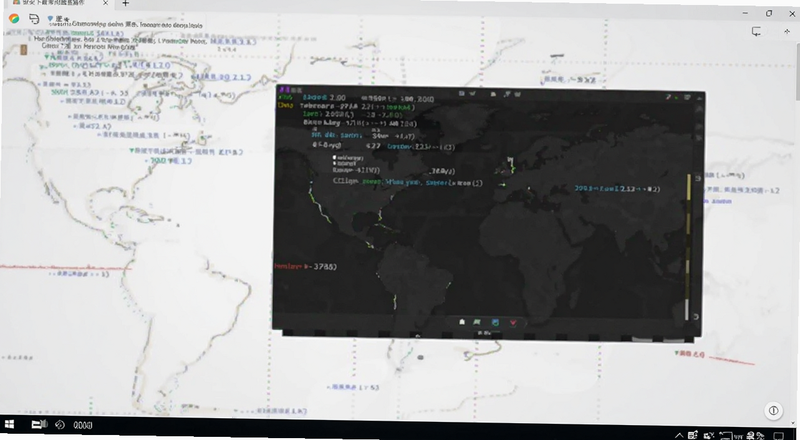Click the speech-bubble icon beside the round logo
Image resolution: width=800 pixels, height=440 pixels.
click(x=34, y=19)
